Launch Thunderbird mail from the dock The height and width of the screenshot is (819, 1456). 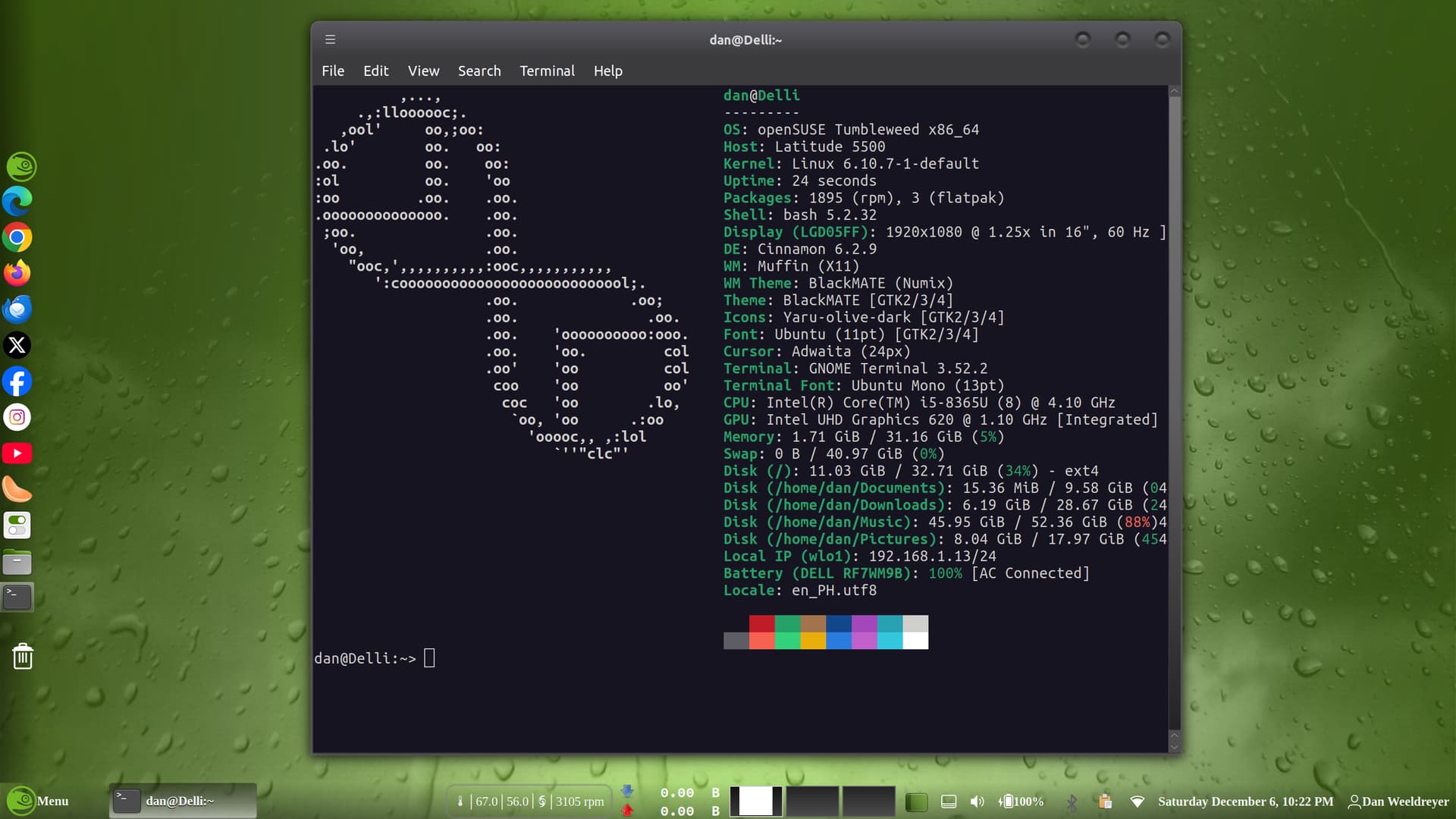click(17, 309)
